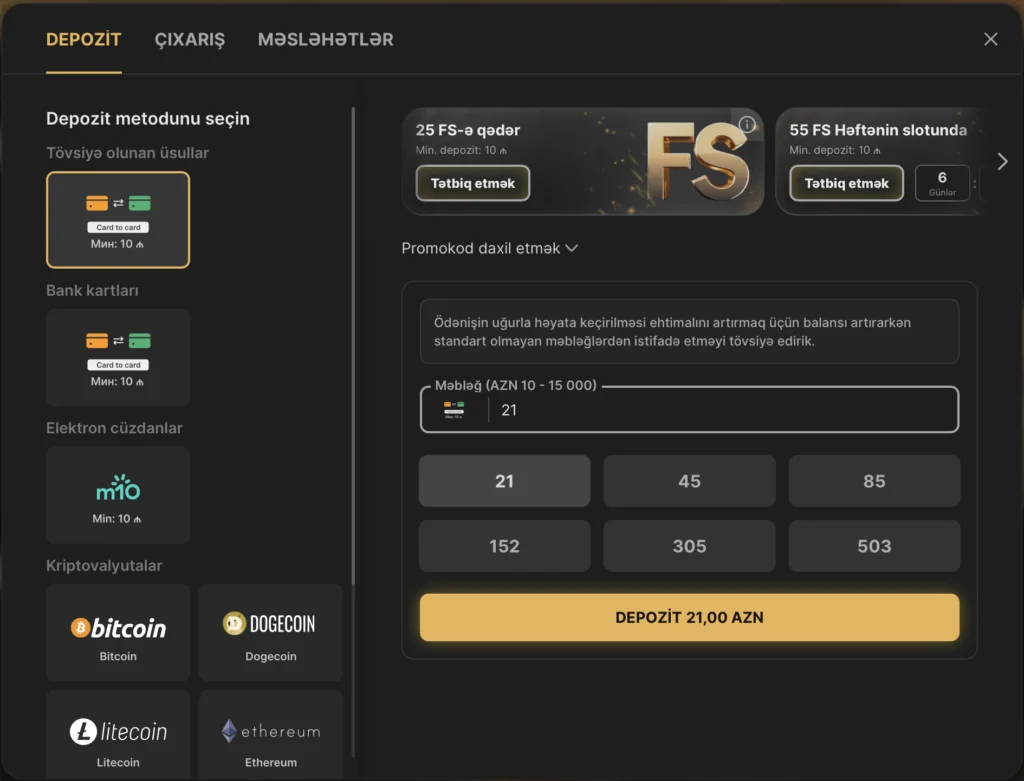Image resolution: width=1024 pixels, height=781 pixels.
Task: Open info icon on the 25 FS bonus
Action: point(747,124)
